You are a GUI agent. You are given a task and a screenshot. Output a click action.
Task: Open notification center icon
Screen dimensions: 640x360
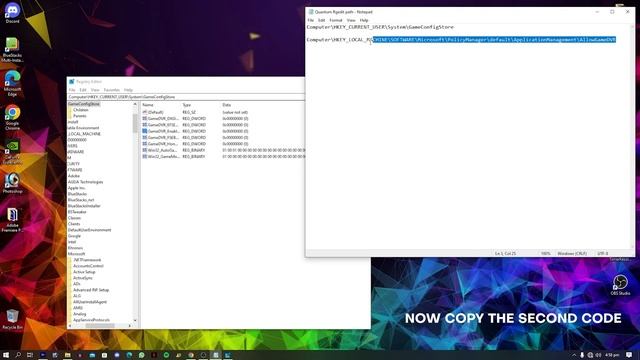[x=629, y=355]
